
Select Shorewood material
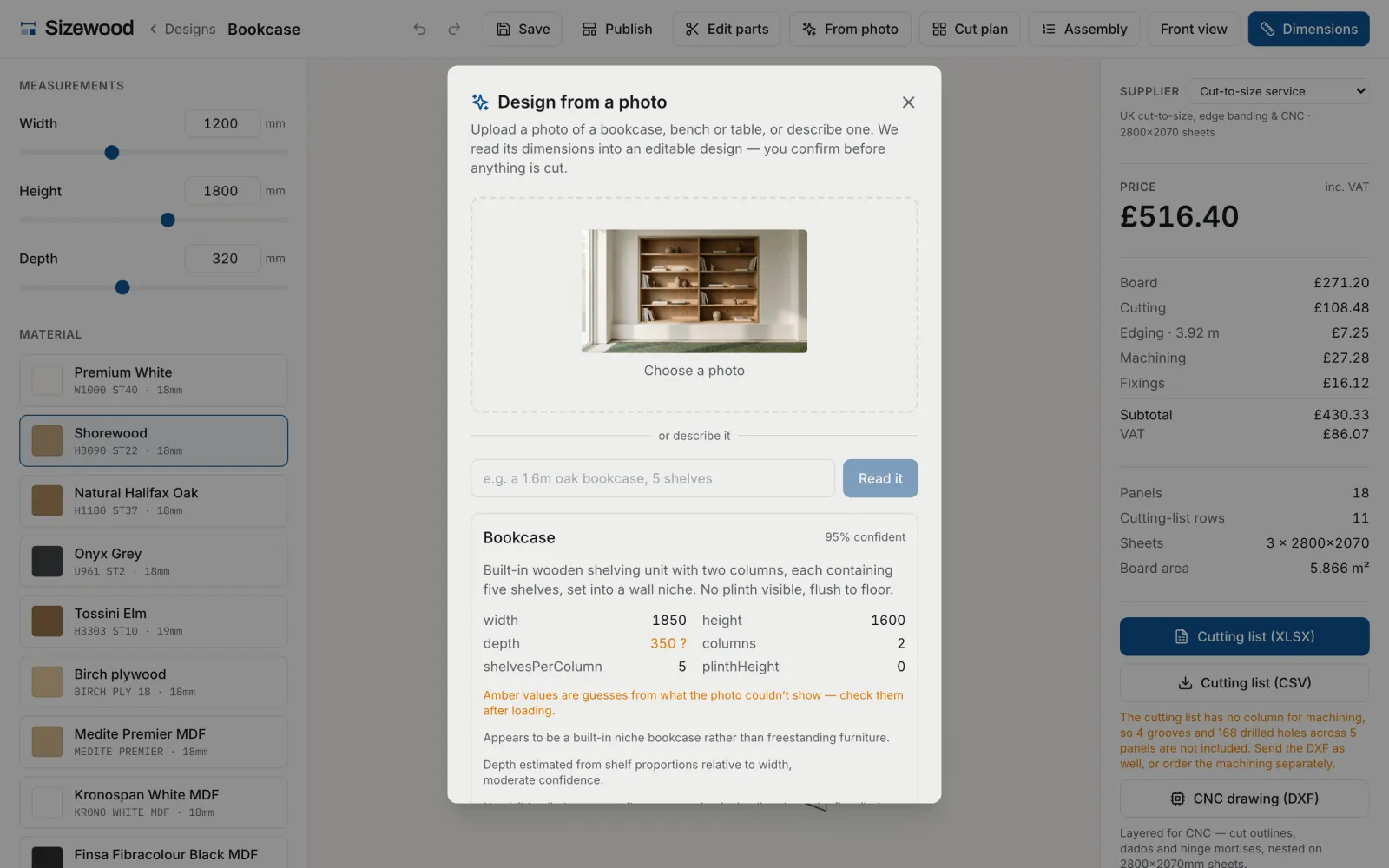coord(154,441)
